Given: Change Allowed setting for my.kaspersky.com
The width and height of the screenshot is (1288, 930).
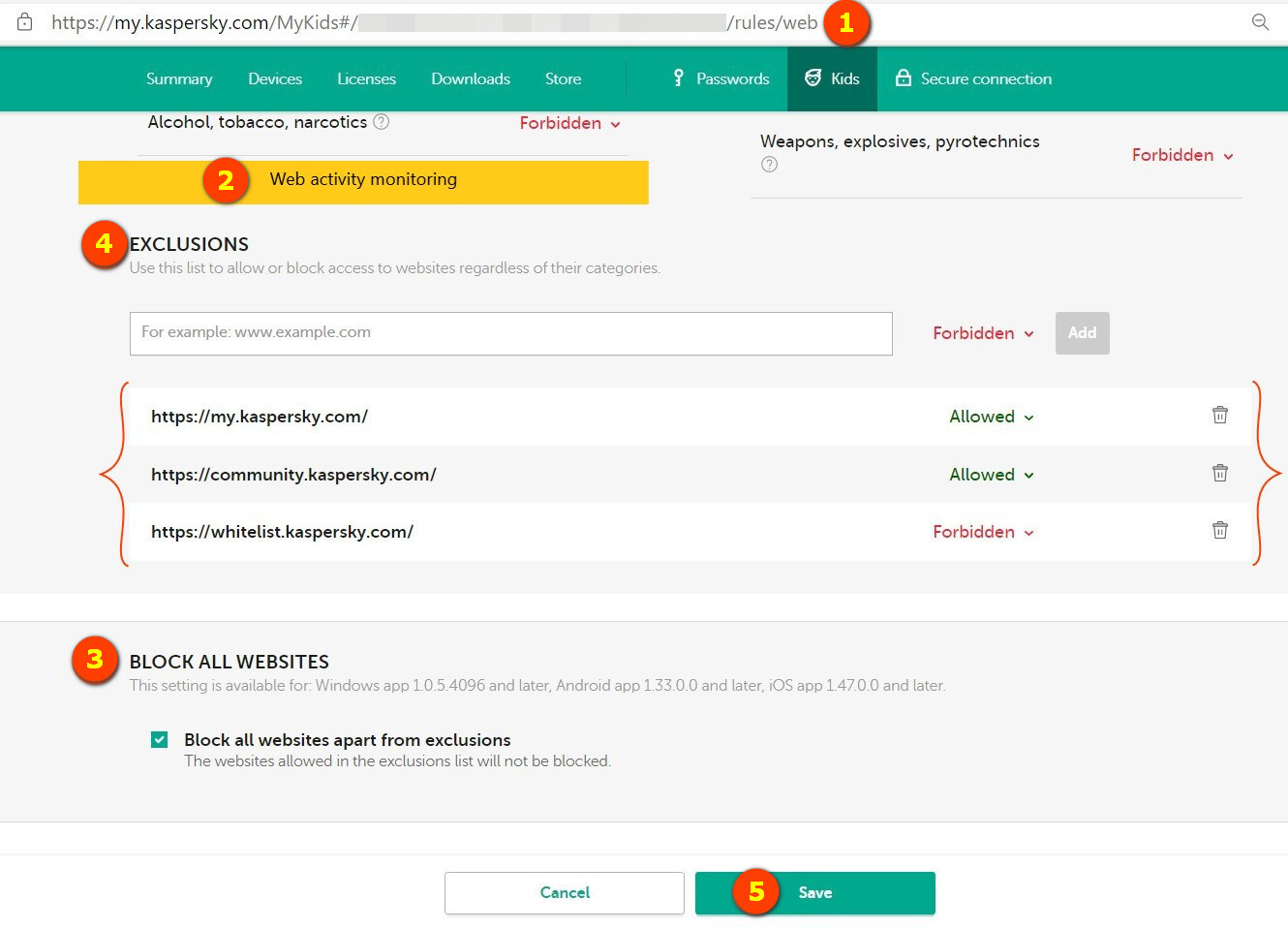Looking at the screenshot, I should tap(992, 417).
